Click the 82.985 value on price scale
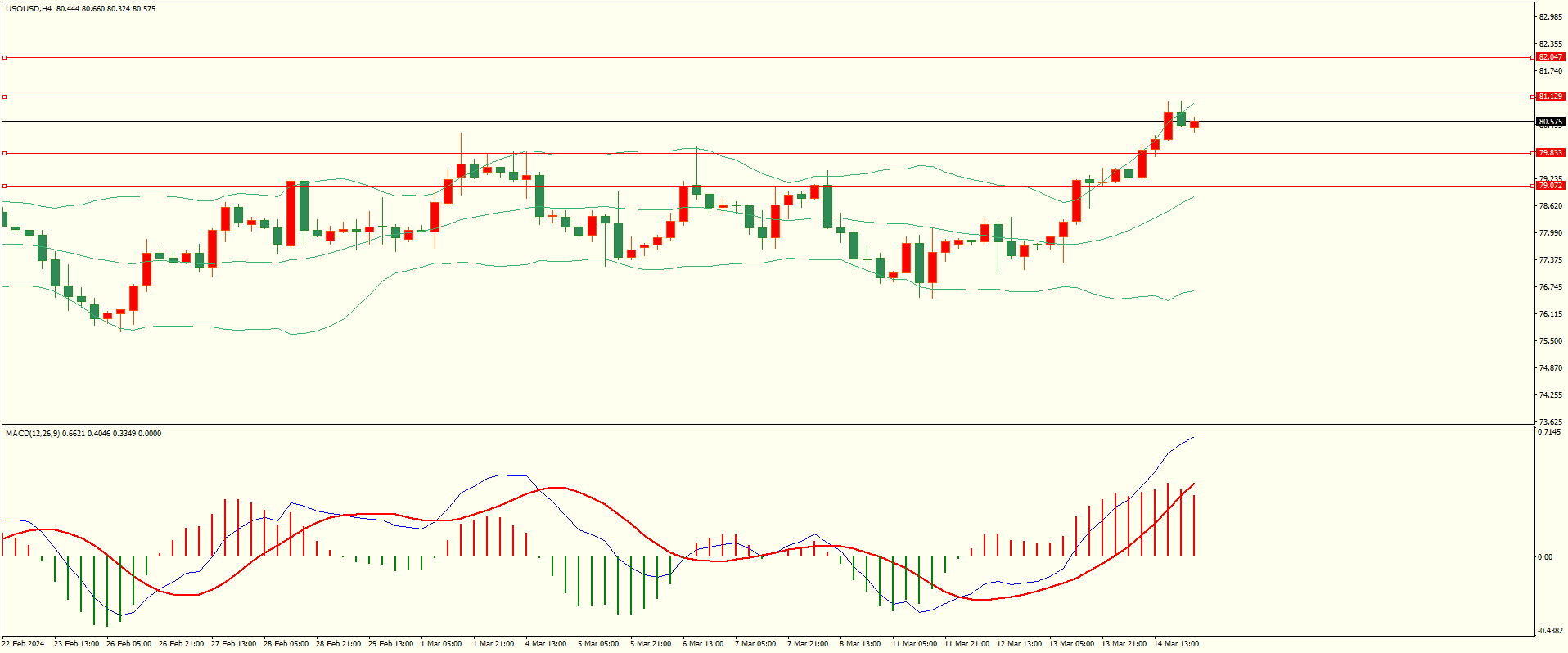 click(1550, 17)
